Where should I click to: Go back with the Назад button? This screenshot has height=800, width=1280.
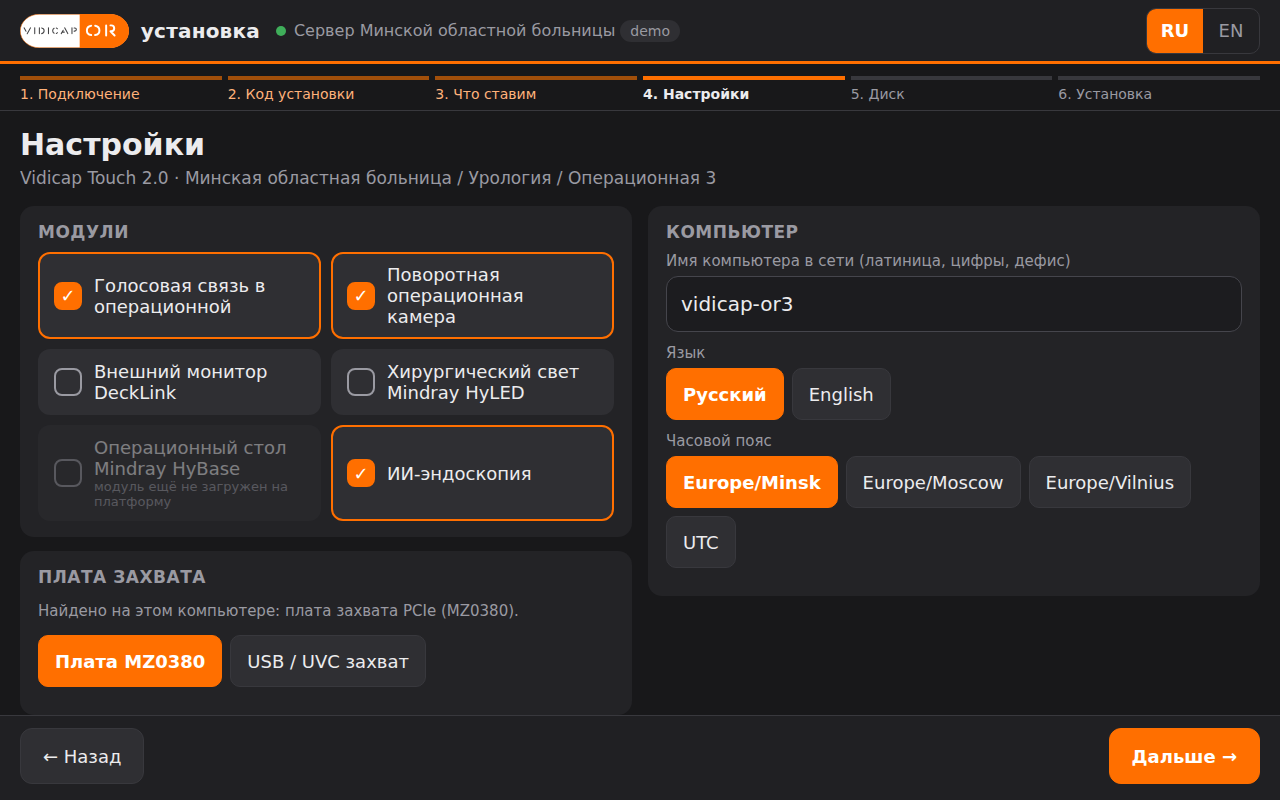pyautogui.click(x=82, y=756)
